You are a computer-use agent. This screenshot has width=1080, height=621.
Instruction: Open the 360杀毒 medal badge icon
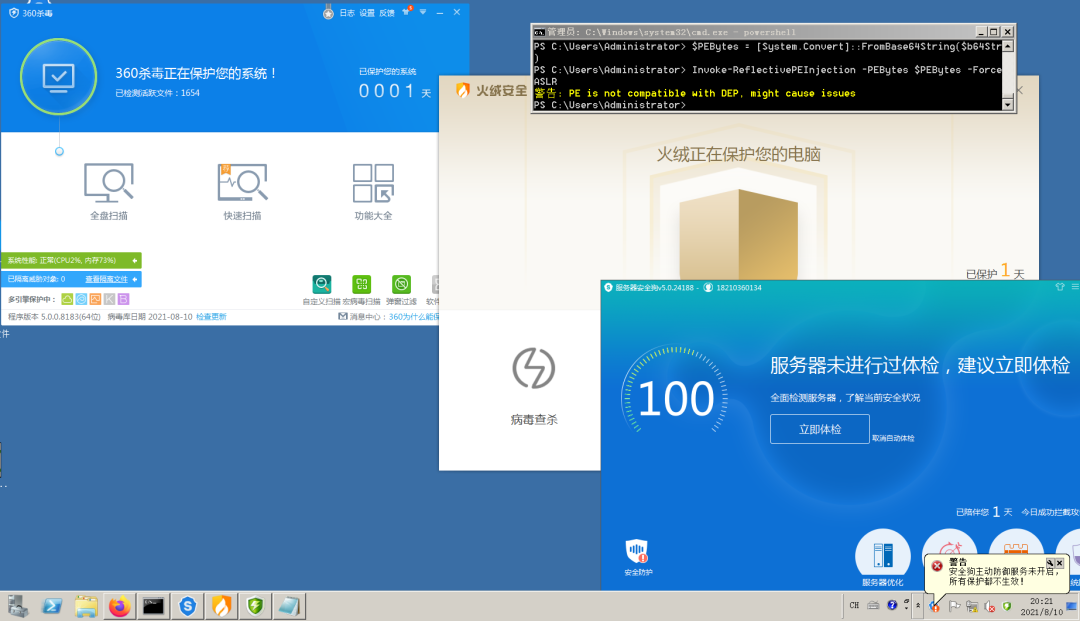[x=329, y=12]
